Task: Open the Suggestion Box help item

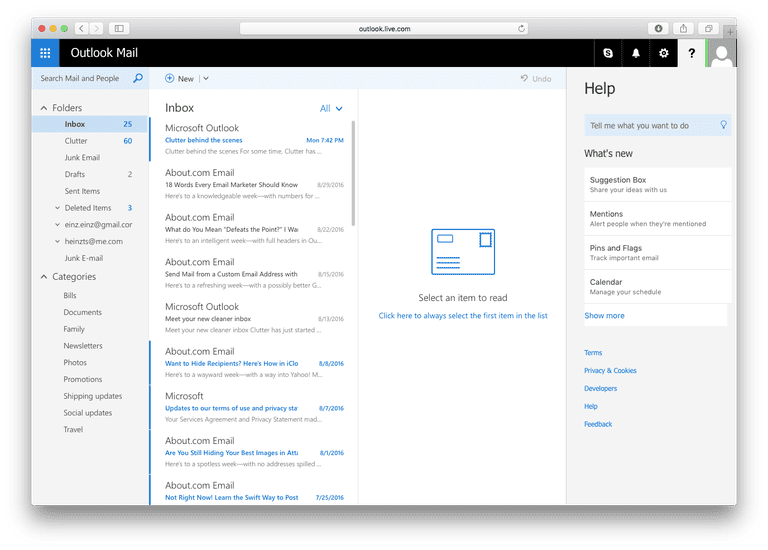Action: tap(657, 184)
